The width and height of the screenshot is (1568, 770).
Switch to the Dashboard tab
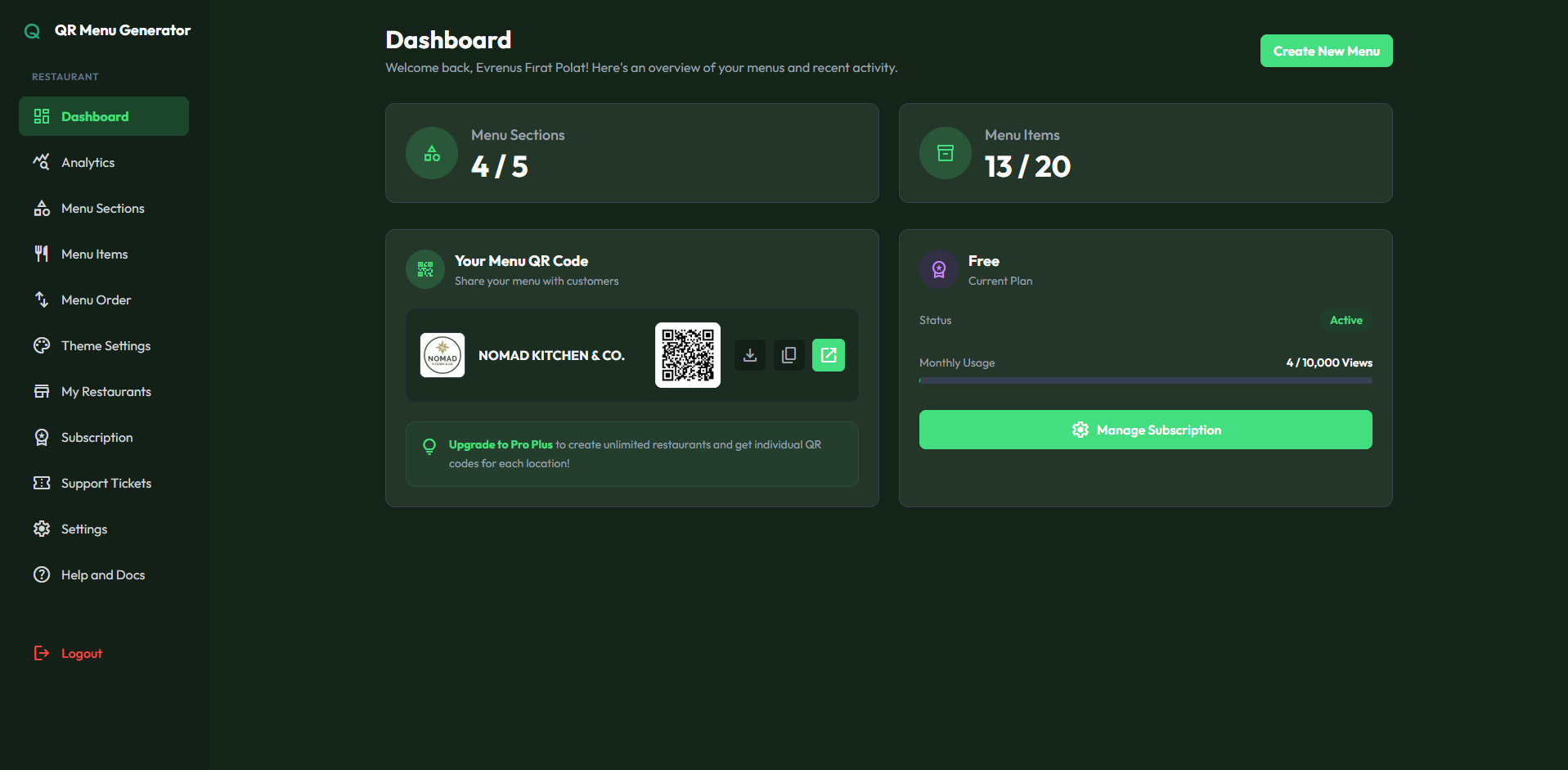(95, 115)
